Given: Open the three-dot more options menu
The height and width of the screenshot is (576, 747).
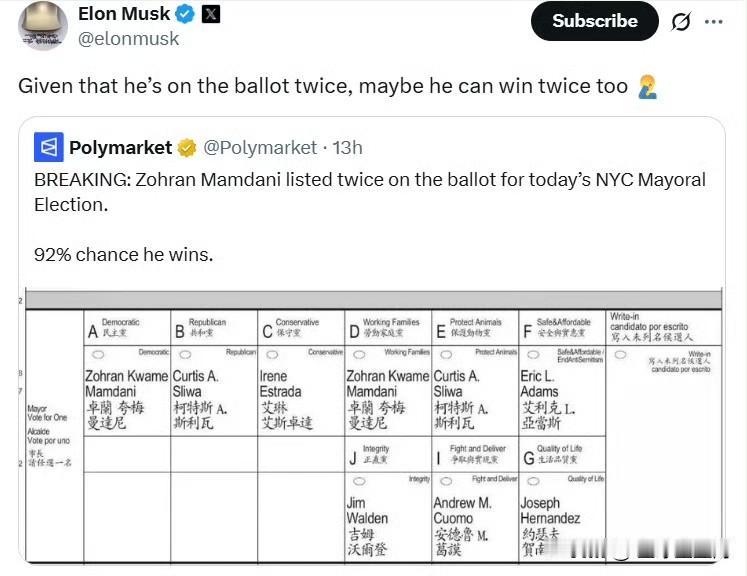Looking at the screenshot, I should (713, 21).
